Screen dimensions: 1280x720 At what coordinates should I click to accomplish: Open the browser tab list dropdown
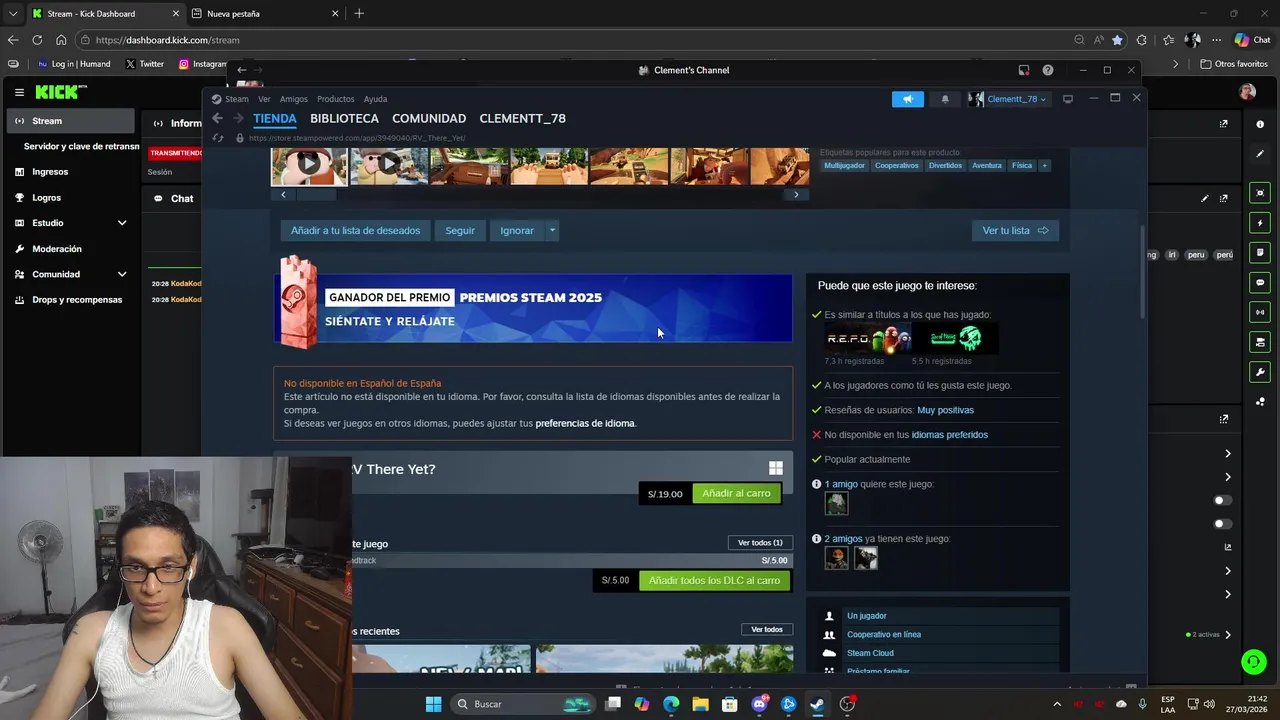[x=13, y=13]
